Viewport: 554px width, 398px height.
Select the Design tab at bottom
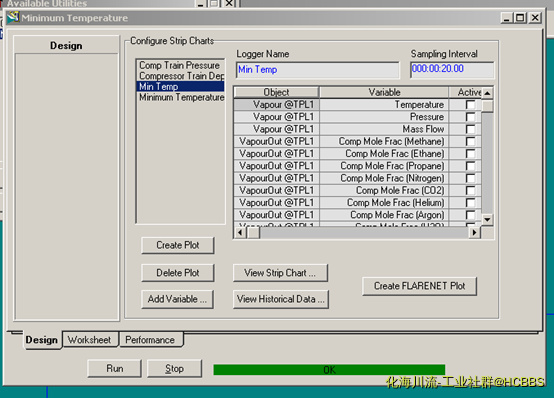[x=42, y=340]
